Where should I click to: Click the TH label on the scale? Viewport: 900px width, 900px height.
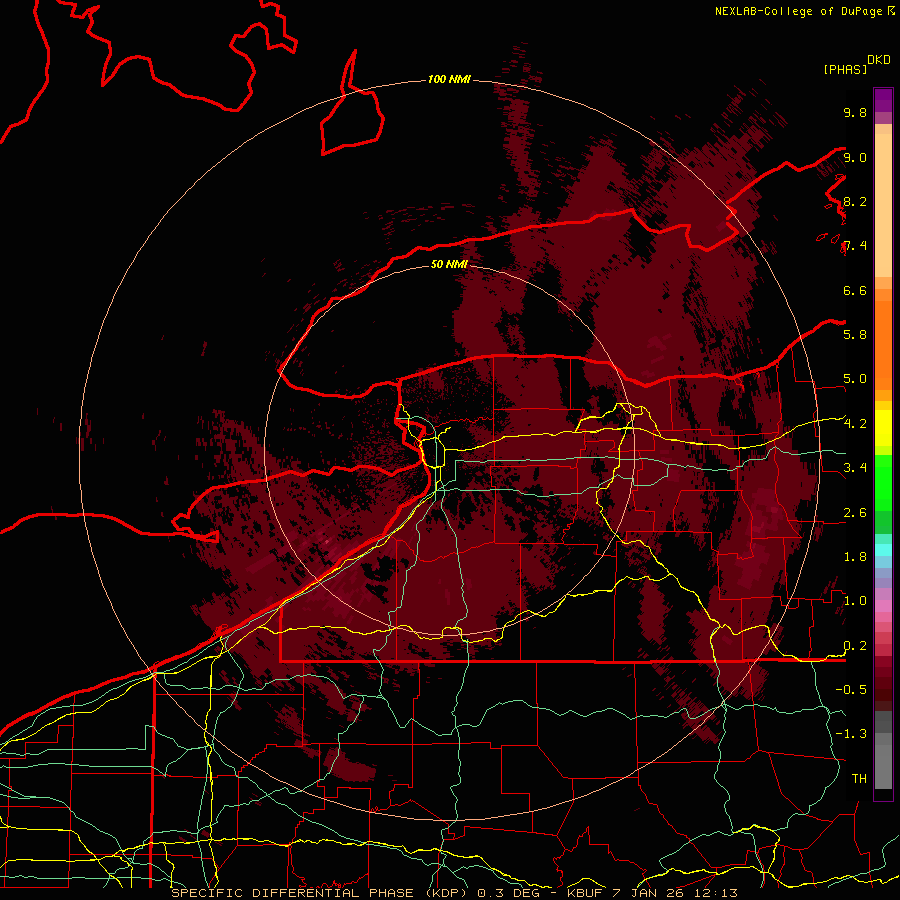coord(859,778)
